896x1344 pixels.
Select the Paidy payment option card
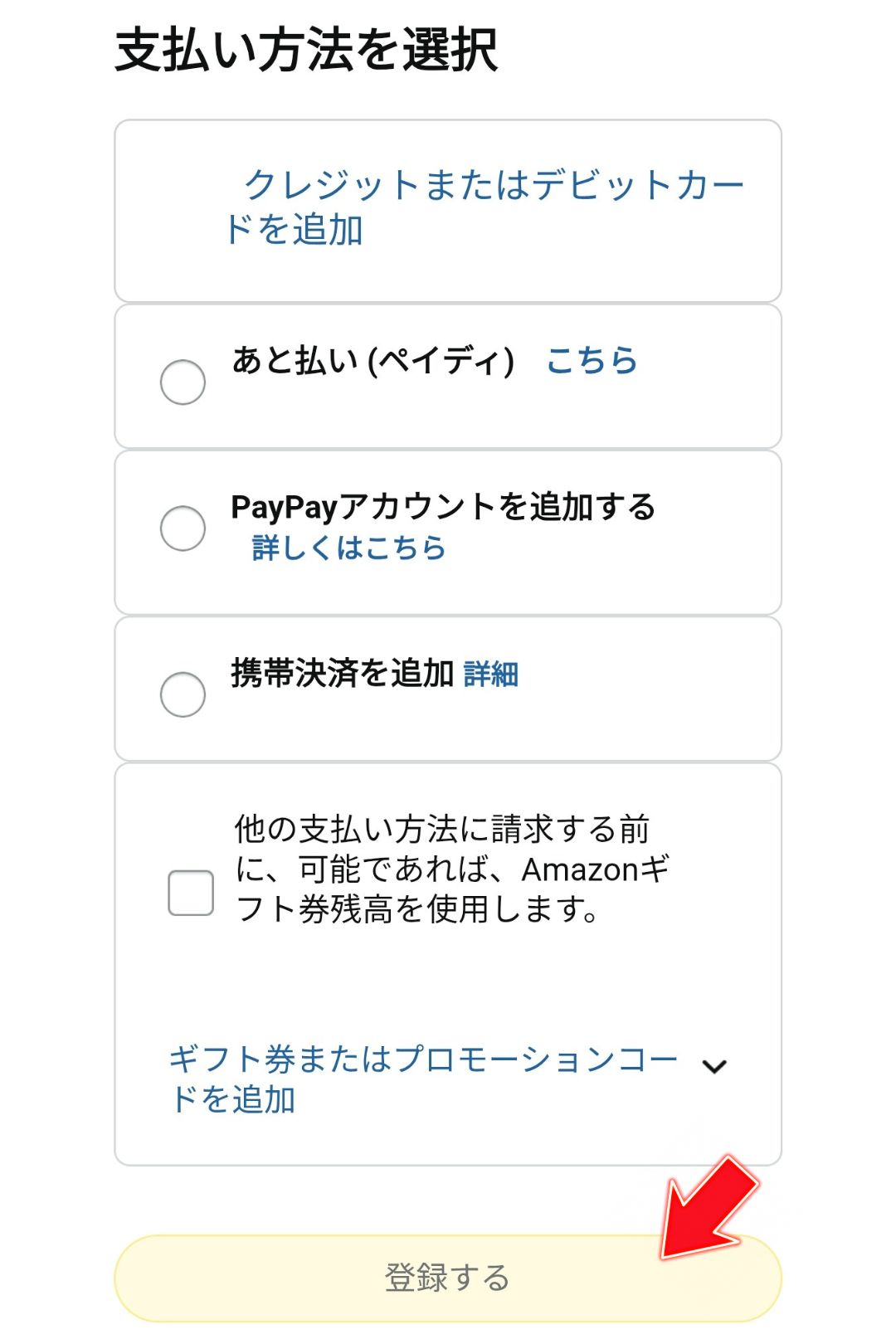pos(448,377)
